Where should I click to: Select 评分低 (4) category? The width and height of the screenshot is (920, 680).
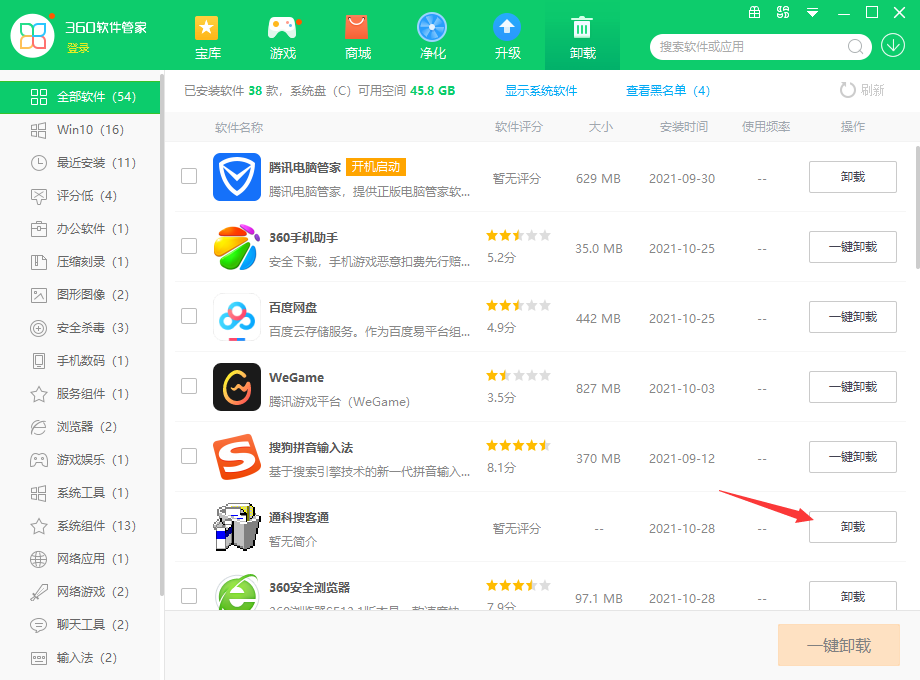pyautogui.click(x=80, y=195)
